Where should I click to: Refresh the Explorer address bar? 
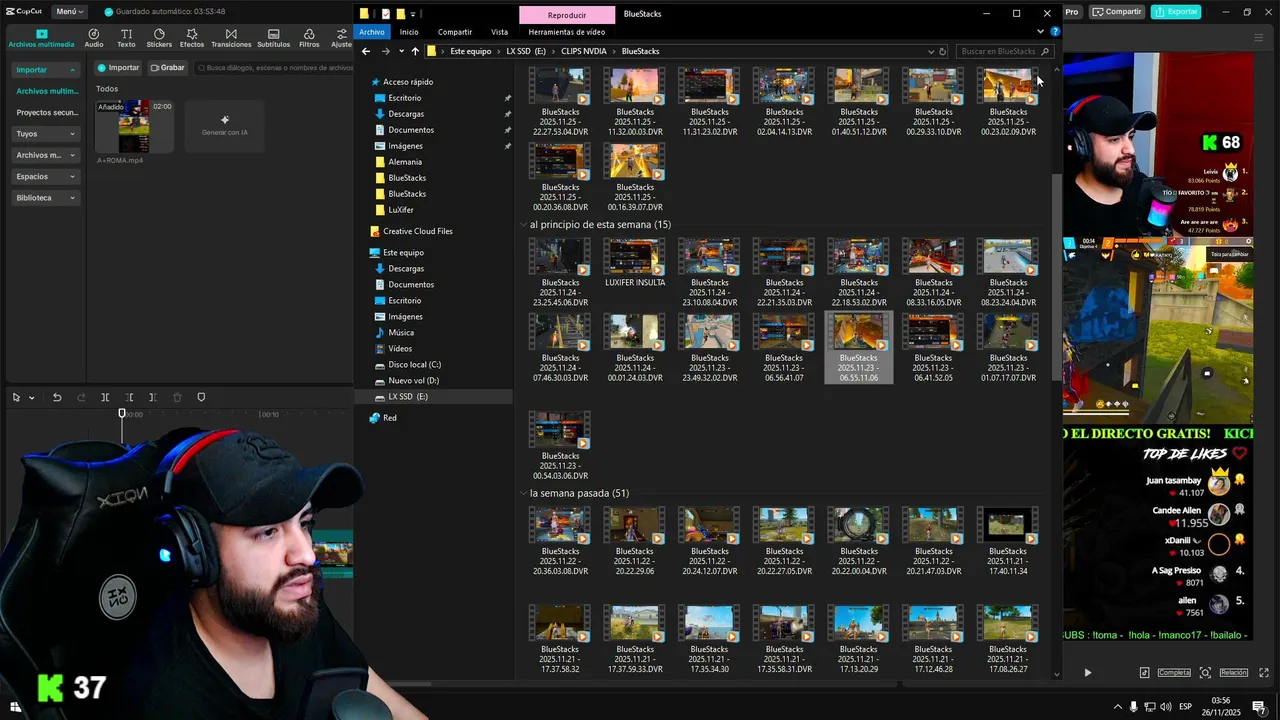point(942,51)
